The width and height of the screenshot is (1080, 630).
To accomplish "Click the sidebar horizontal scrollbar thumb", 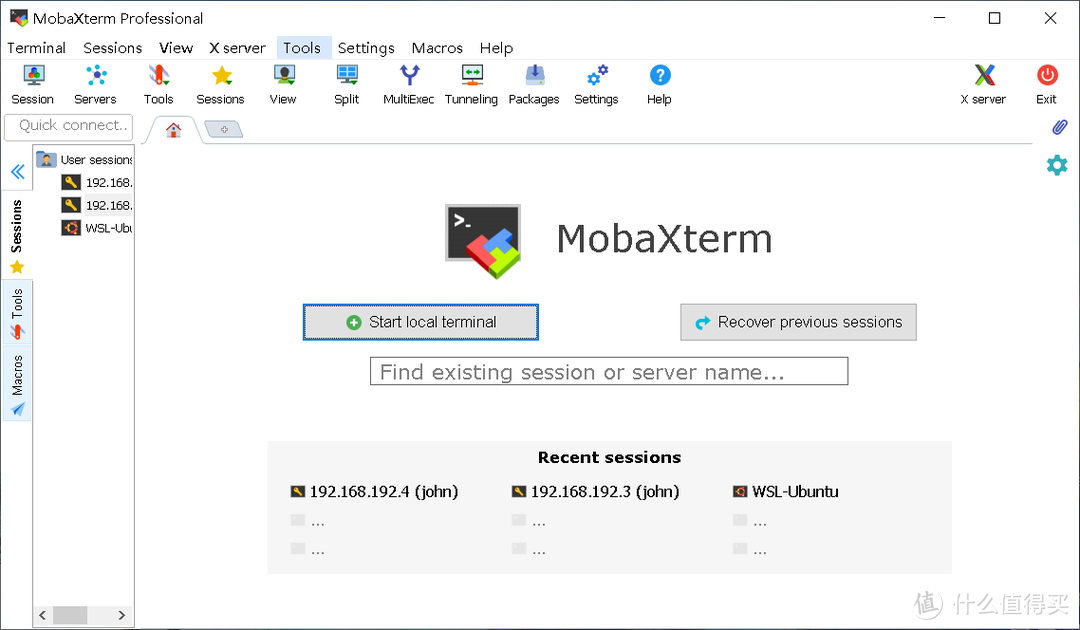I will pyautogui.click(x=70, y=615).
